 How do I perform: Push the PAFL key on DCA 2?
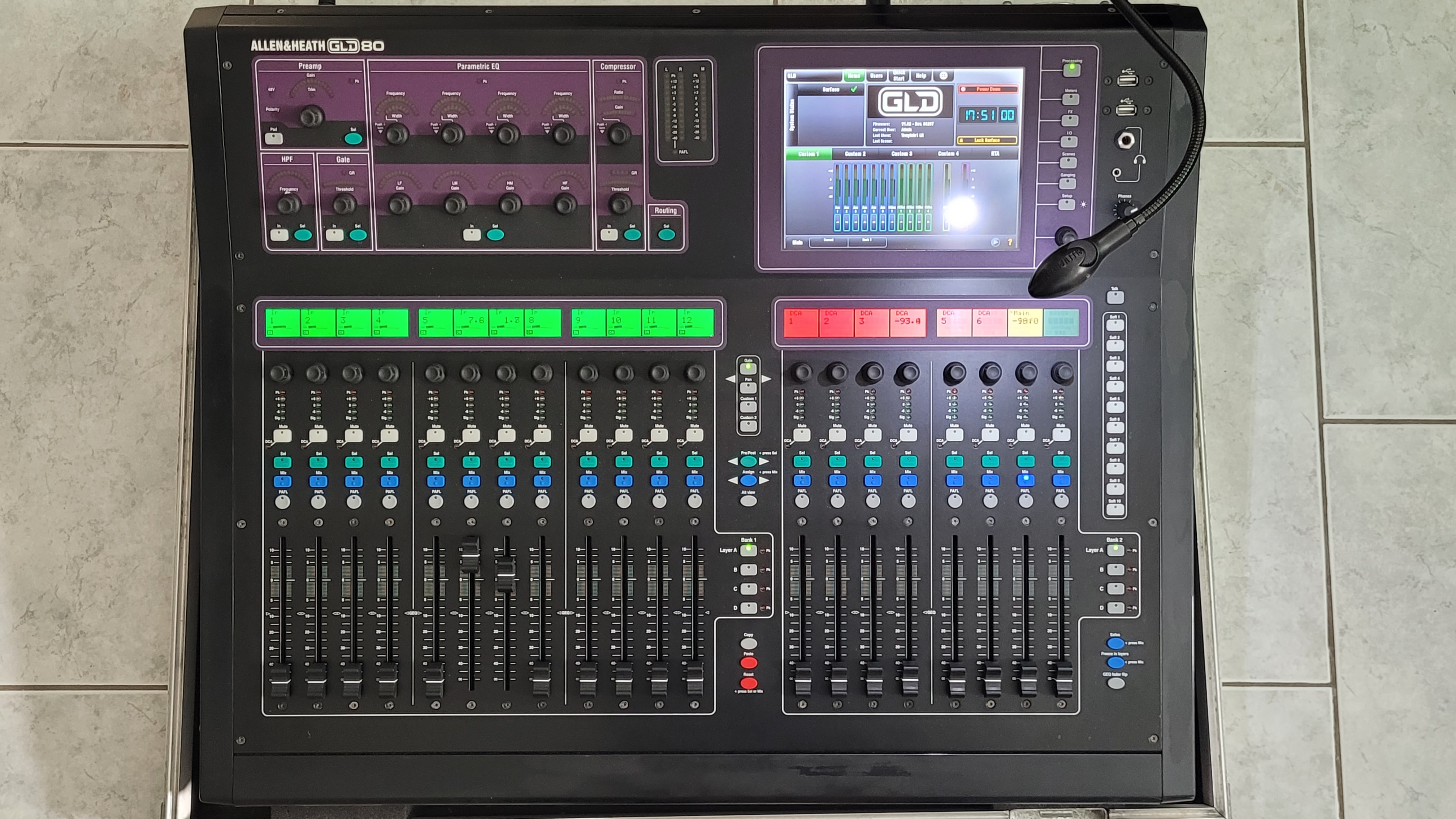click(x=838, y=501)
